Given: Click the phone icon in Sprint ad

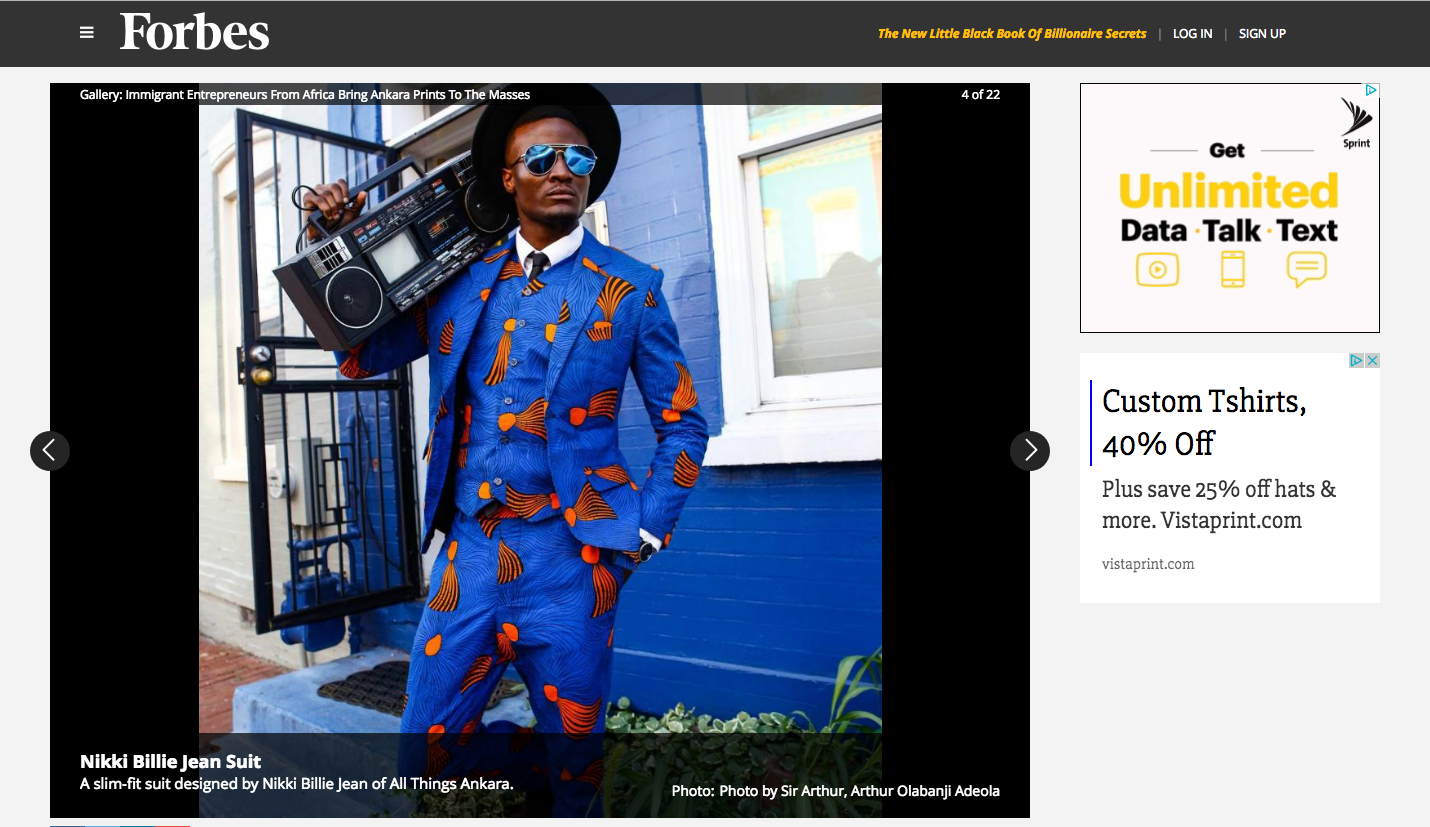Looking at the screenshot, I should click(x=1233, y=269).
